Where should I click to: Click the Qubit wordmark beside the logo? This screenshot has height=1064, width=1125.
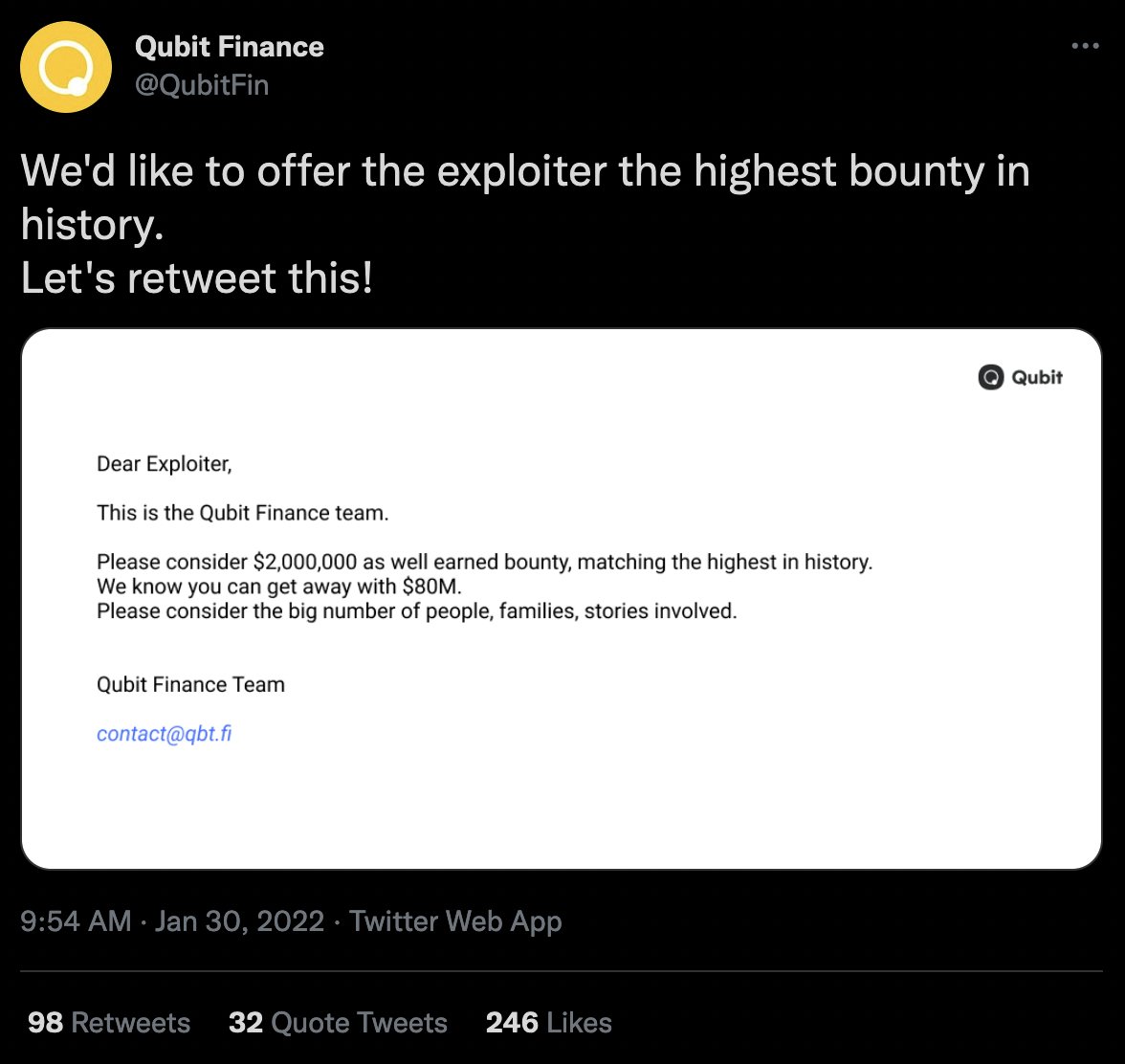tap(1037, 377)
